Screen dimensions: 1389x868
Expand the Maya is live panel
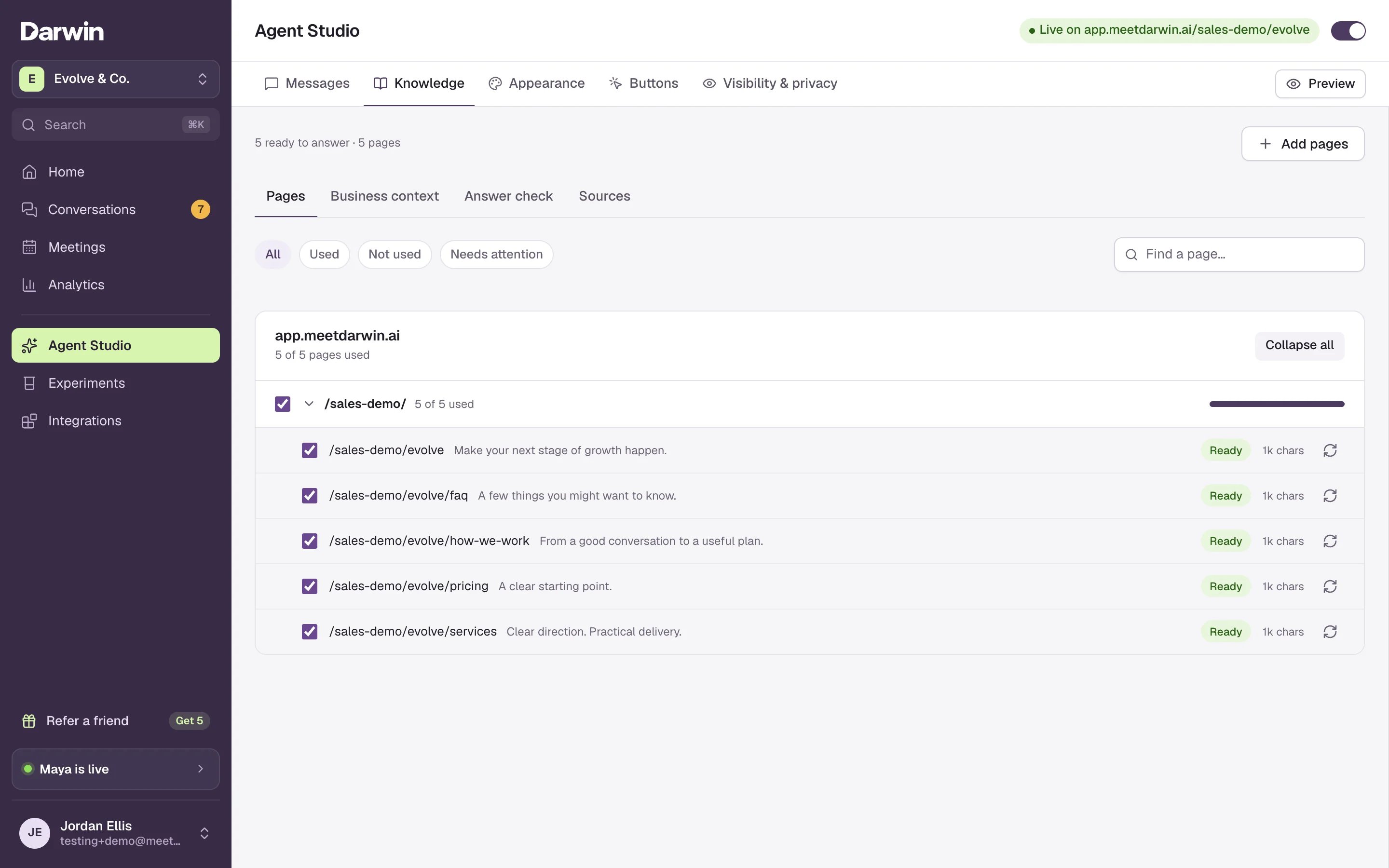[115, 769]
